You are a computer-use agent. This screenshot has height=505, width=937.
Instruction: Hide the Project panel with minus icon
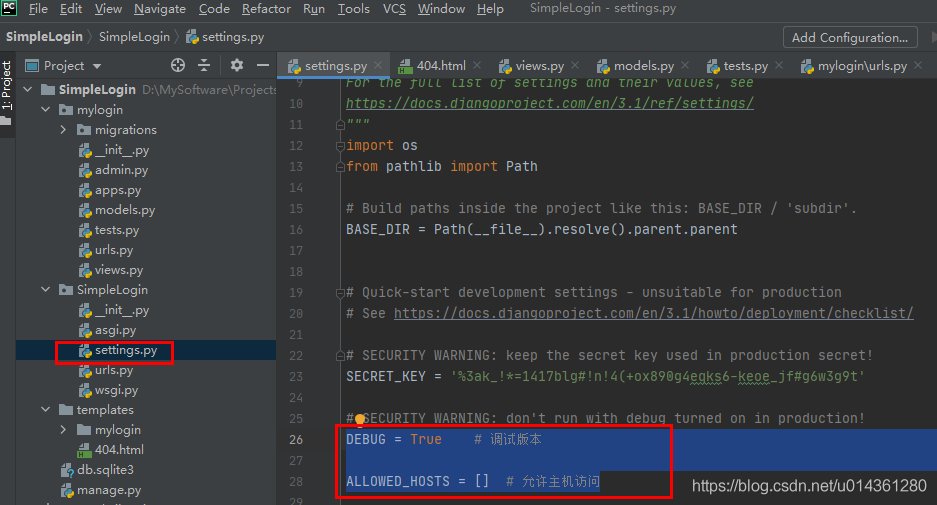(x=262, y=65)
